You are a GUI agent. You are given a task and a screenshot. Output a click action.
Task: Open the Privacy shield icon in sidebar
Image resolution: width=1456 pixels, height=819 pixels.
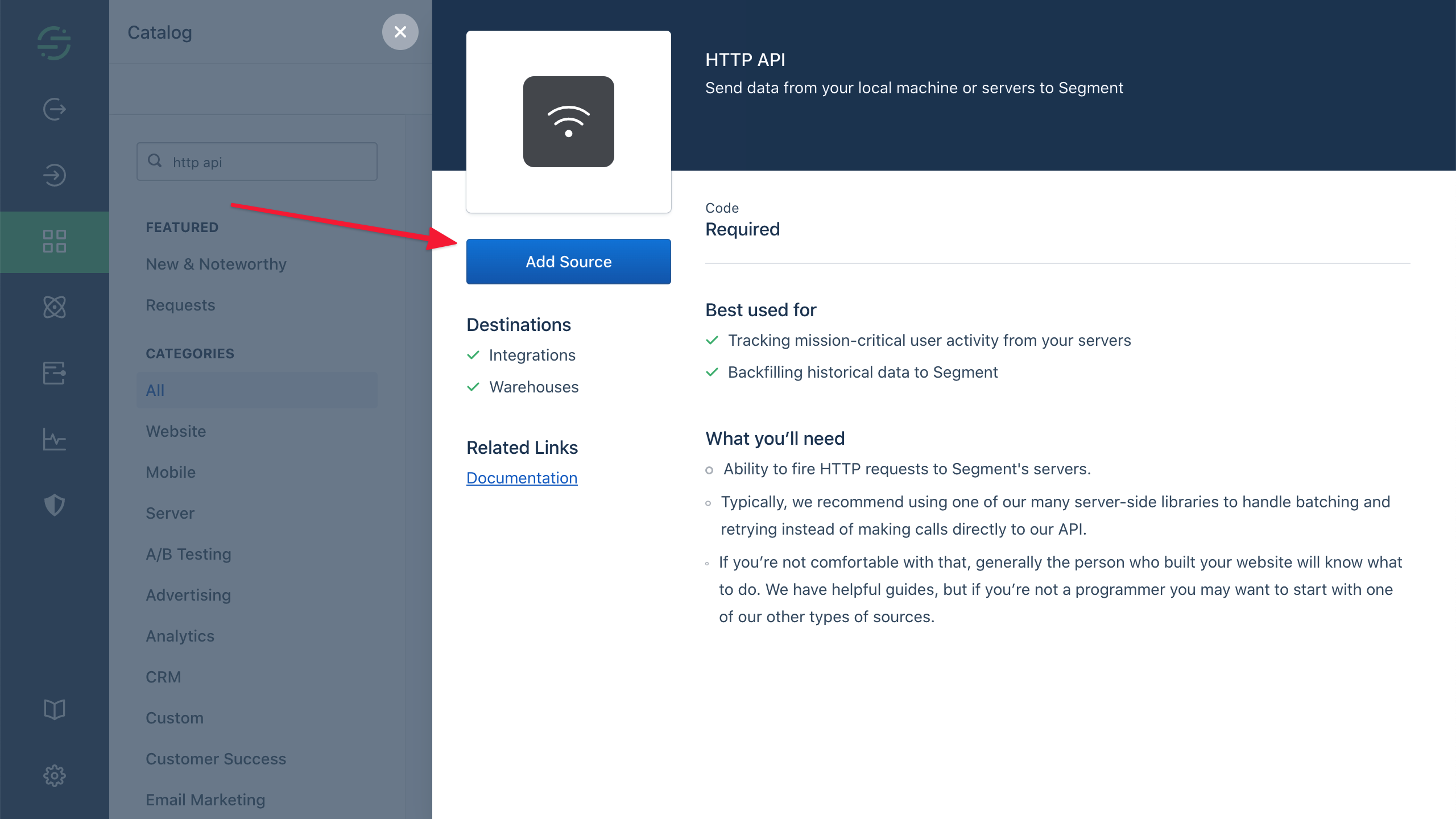click(55, 505)
